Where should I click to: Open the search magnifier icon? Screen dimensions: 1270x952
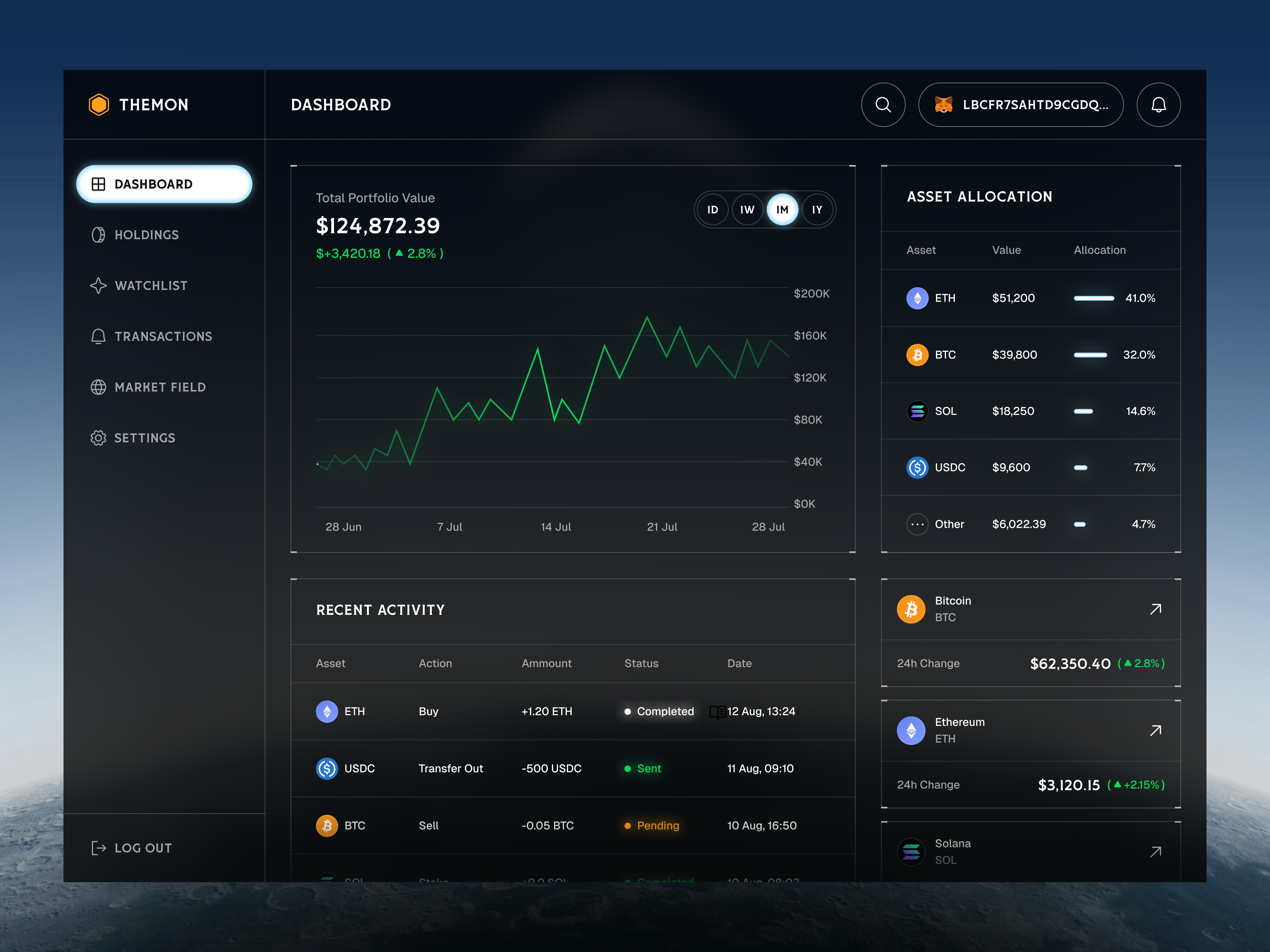click(x=883, y=104)
